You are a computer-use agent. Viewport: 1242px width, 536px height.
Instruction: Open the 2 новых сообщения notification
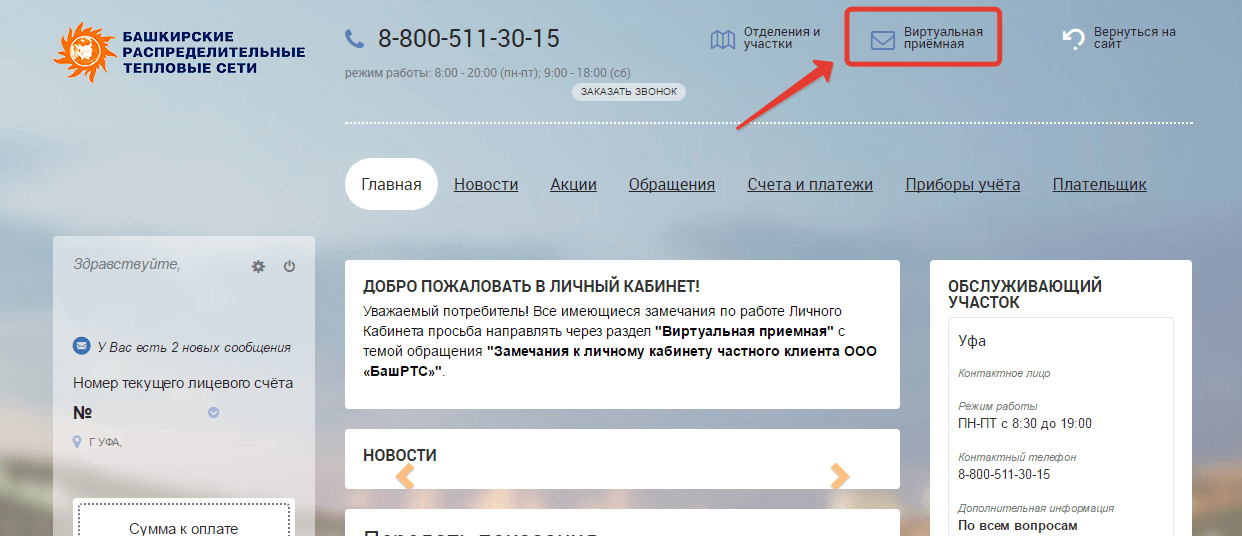[x=194, y=347]
